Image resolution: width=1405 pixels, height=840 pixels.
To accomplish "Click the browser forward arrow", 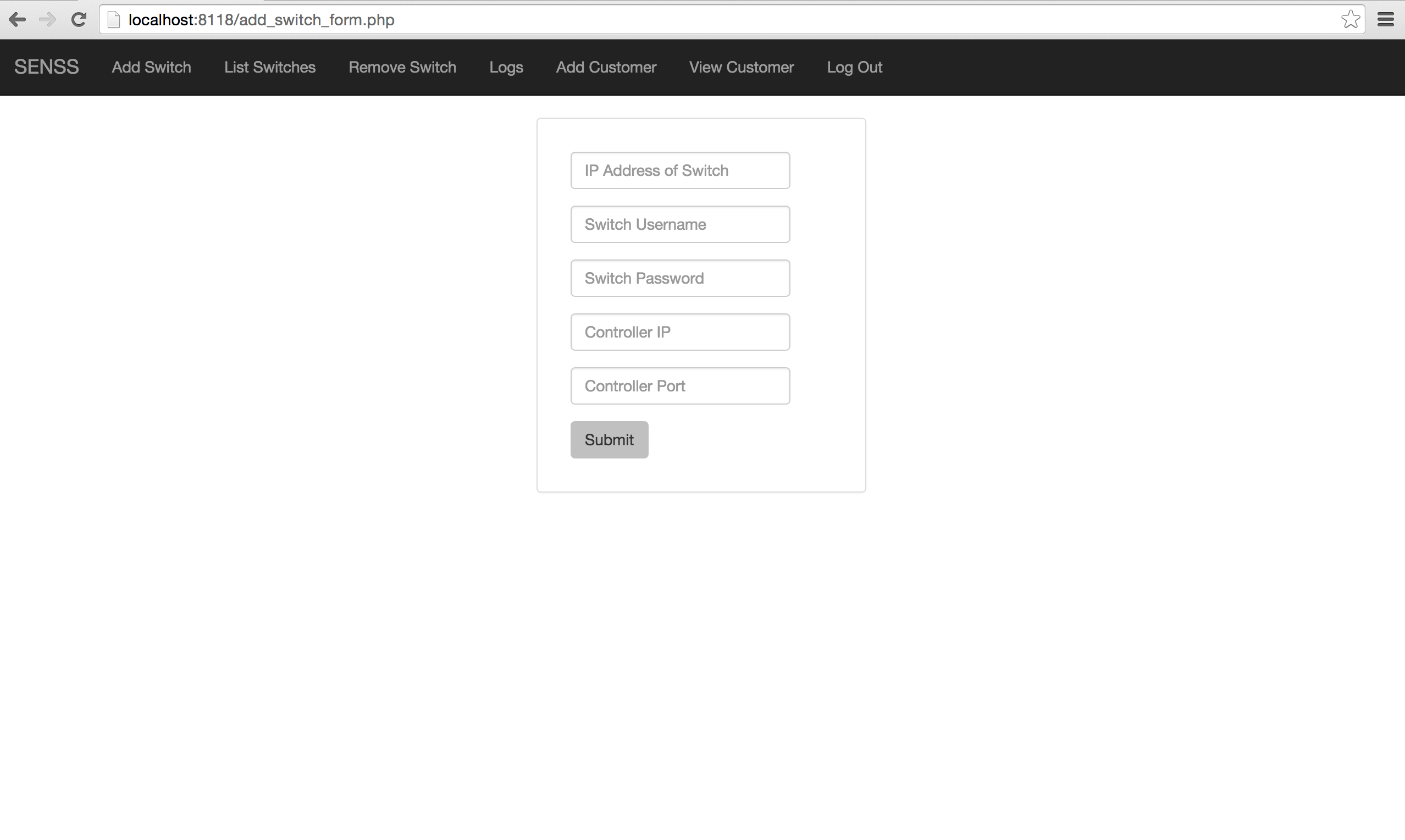I will (48, 20).
